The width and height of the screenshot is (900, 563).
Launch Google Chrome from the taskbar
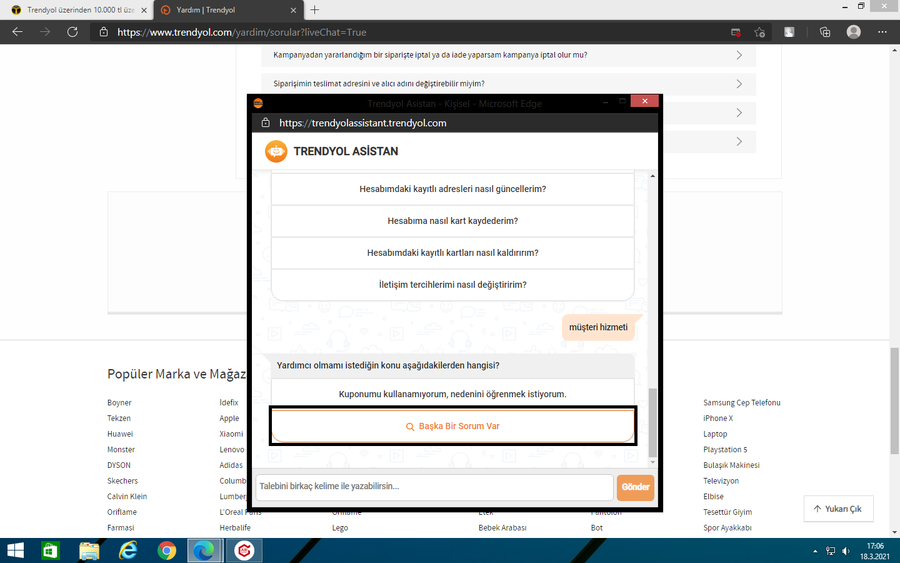point(166,551)
